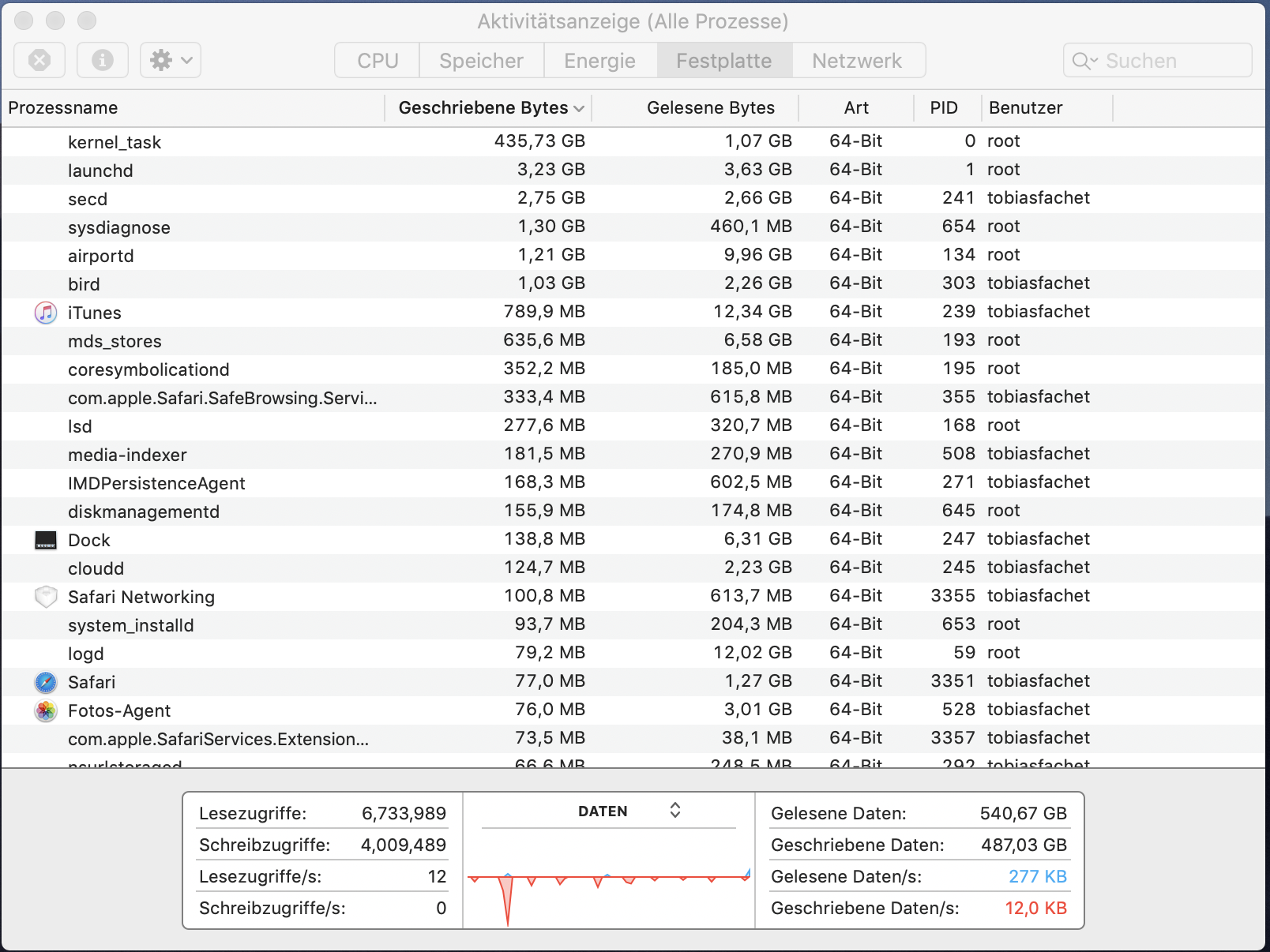The width and height of the screenshot is (1270, 952).
Task: Open the gear actions dropdown menu
Action: point(171,60)
